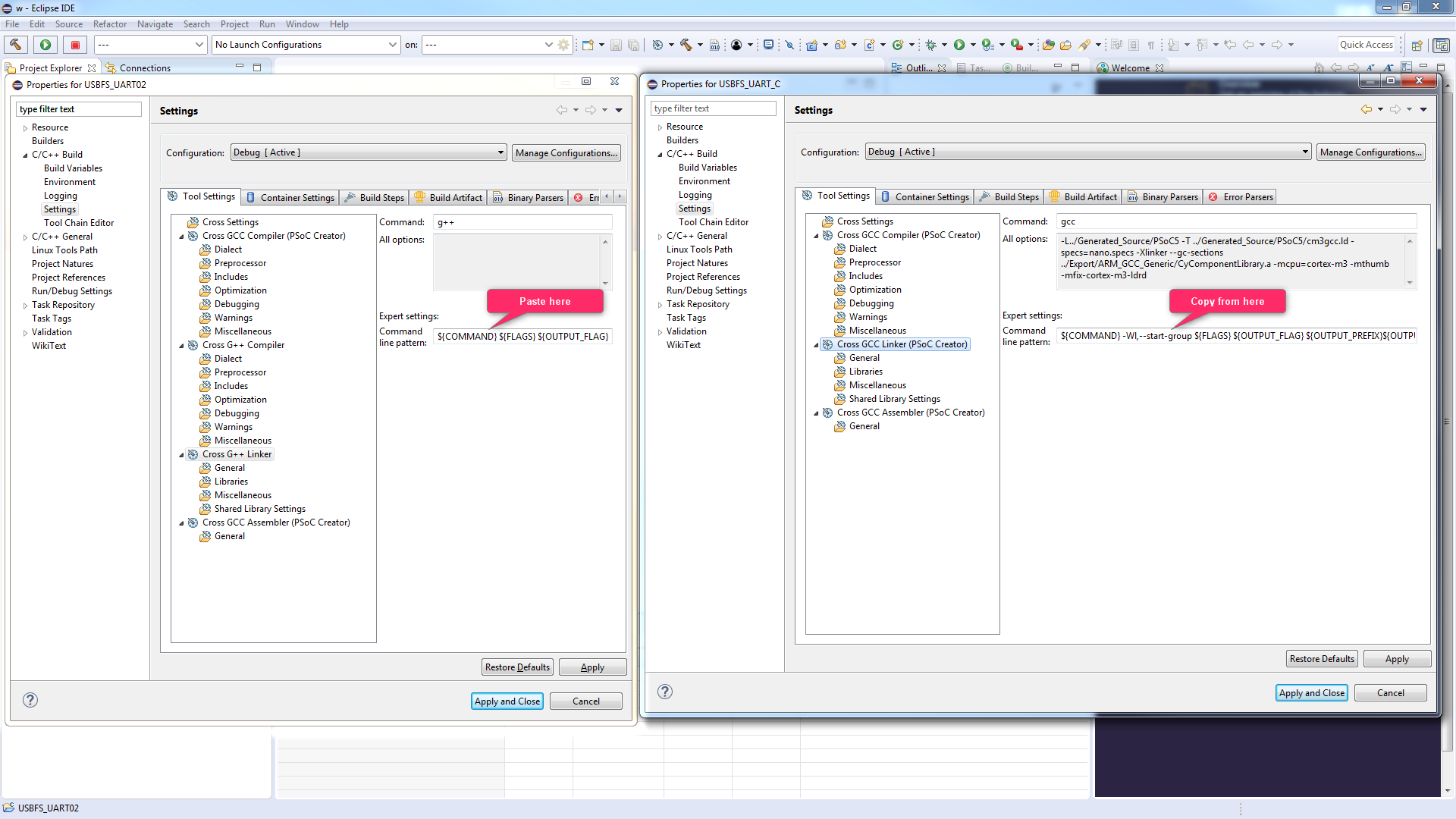
Task: Collapse Cross GCC Linker (PSoC Creator) node
Action: [x=817, y=345]
